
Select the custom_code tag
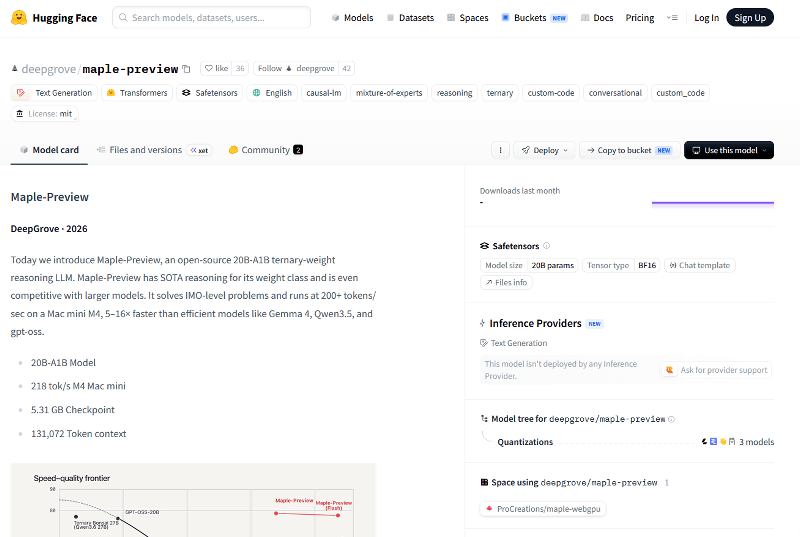click(680, 93)
